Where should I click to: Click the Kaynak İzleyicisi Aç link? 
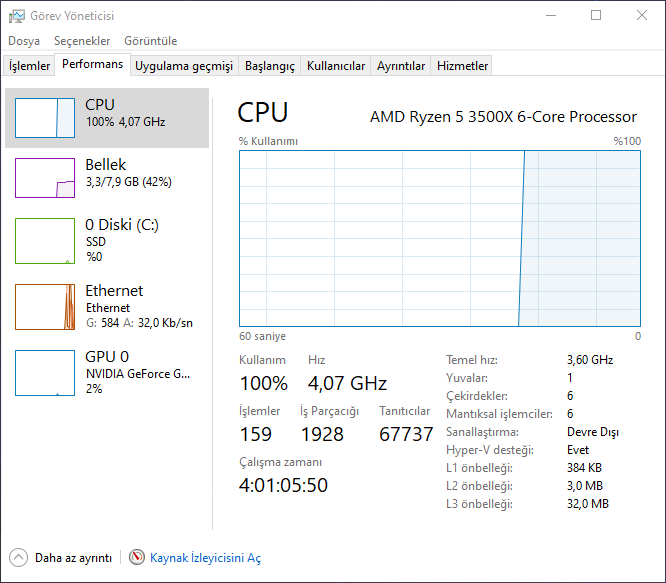click(205, 558)
